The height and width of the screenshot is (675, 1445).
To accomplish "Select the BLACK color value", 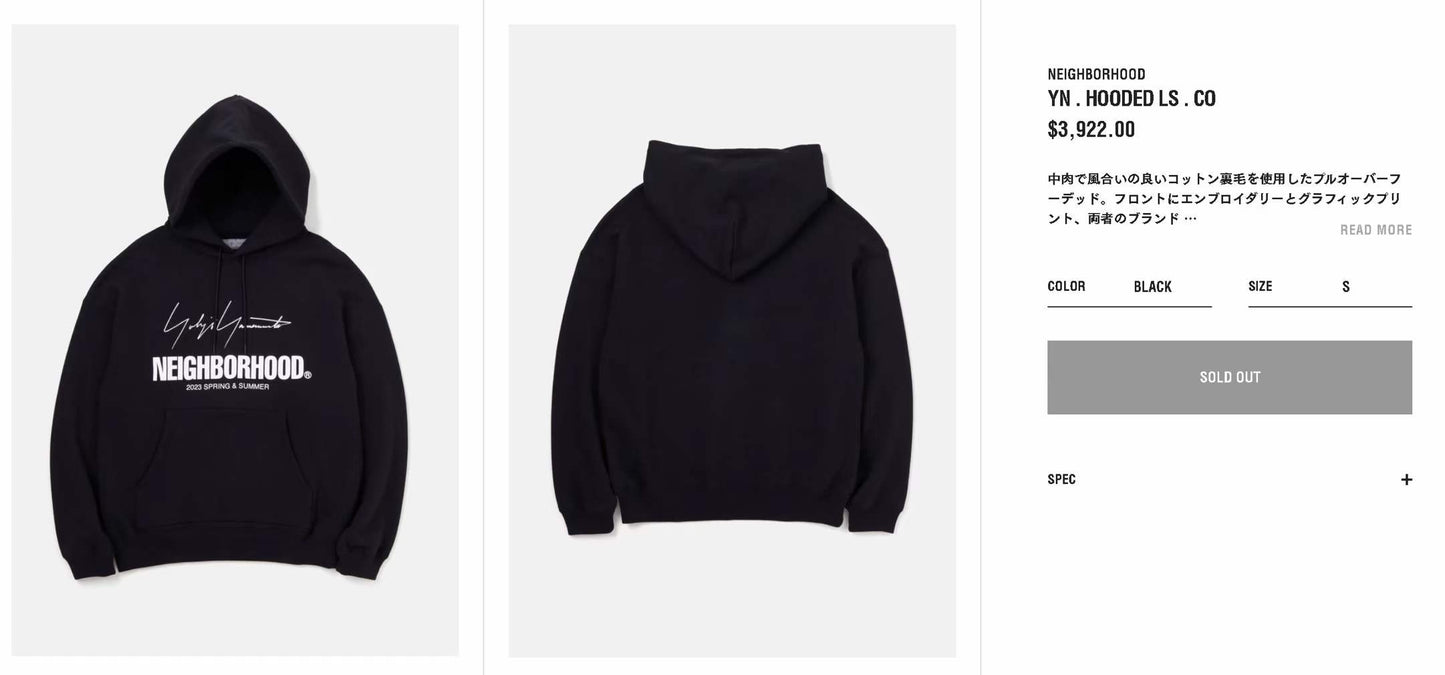I will [1152, 287].
